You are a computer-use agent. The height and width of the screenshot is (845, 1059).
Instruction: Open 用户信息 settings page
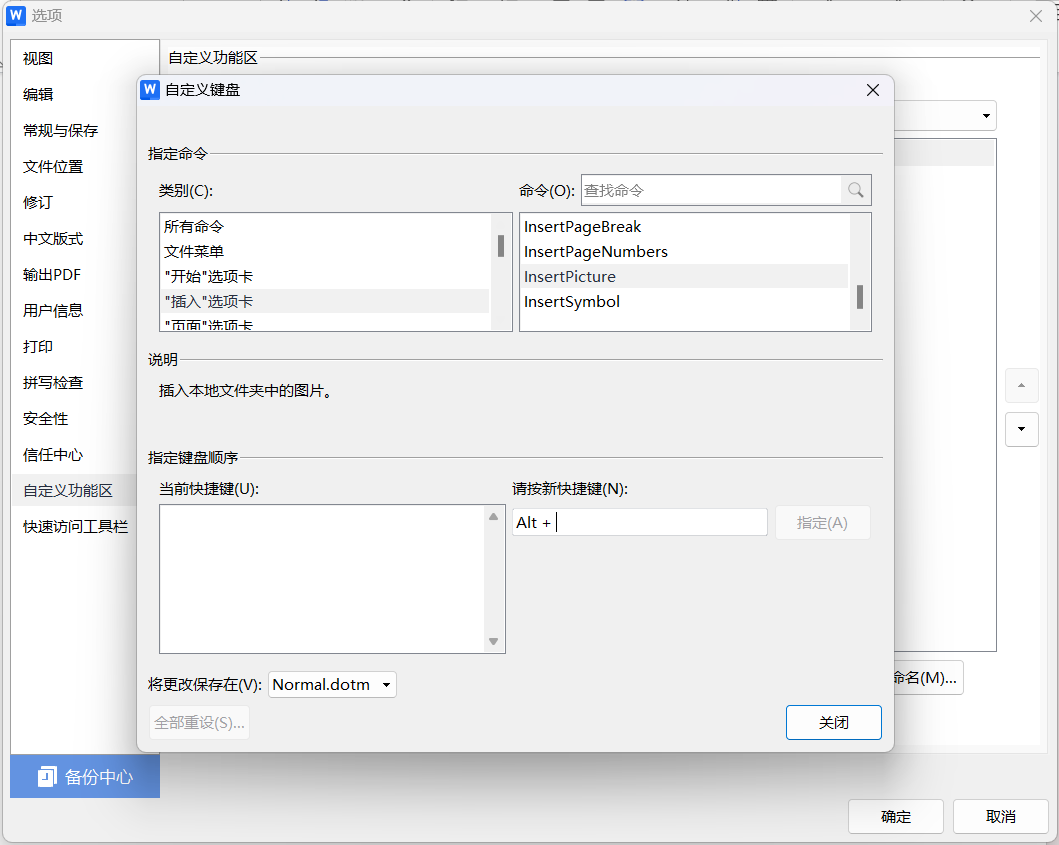click(x=53, y=311)
